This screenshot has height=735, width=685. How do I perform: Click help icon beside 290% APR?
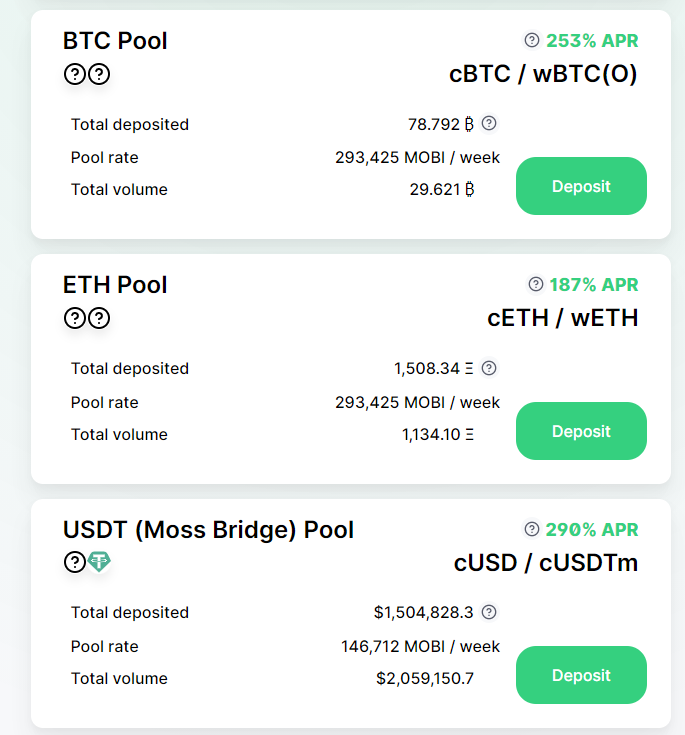pos(532,529)
